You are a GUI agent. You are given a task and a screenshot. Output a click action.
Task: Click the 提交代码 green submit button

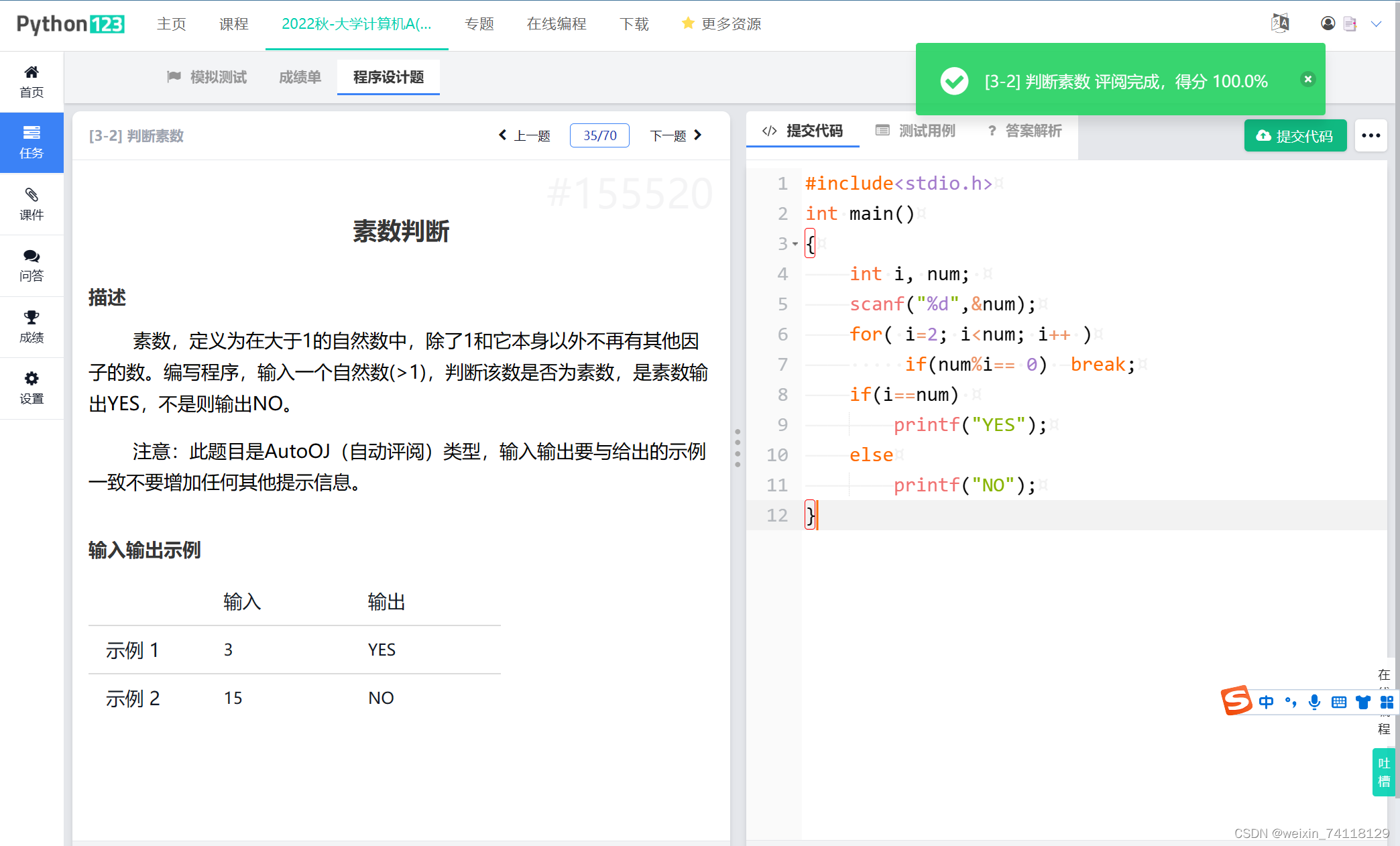[x=1295, y=135]
